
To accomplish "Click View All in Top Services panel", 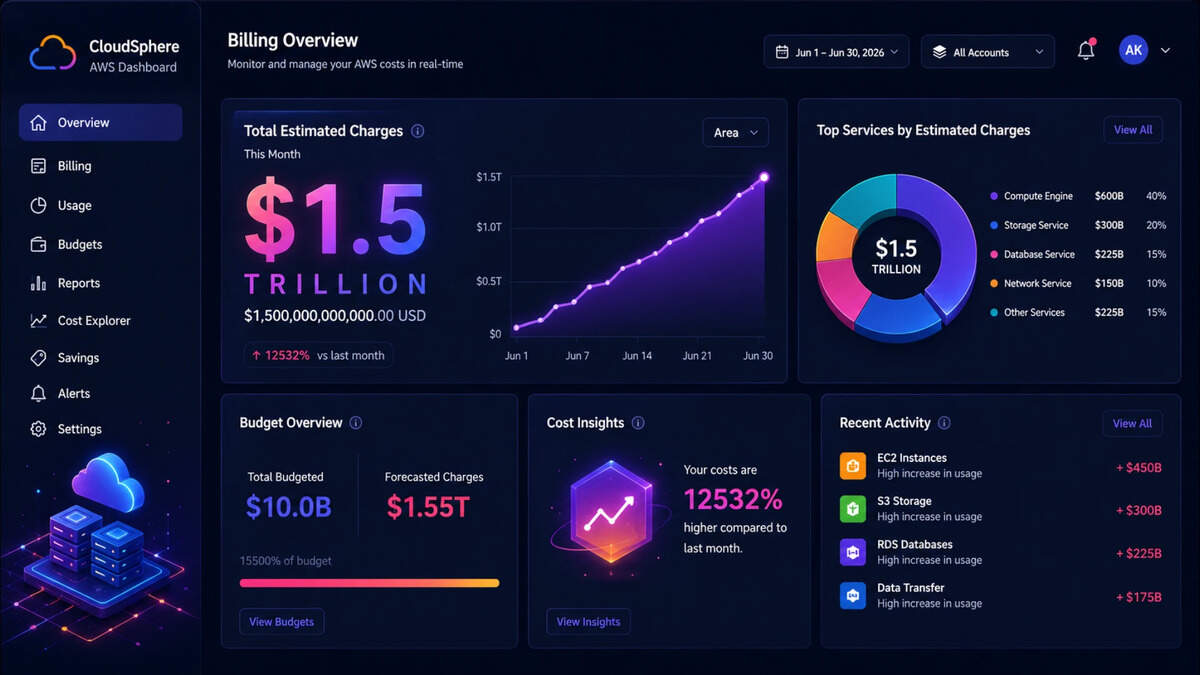I will click(1133, 130).
